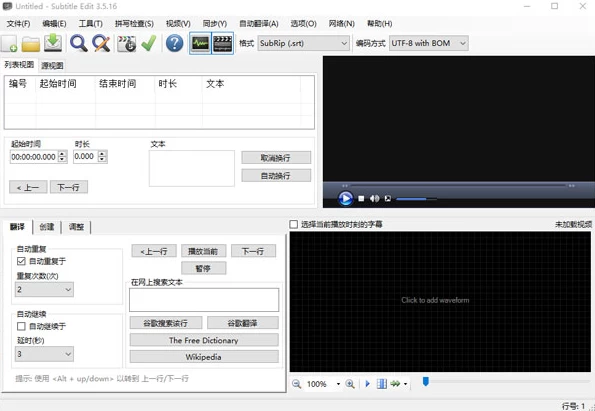Switch to the 列表视图 tab
Viewport: 595px width, 411px height.
19,65
